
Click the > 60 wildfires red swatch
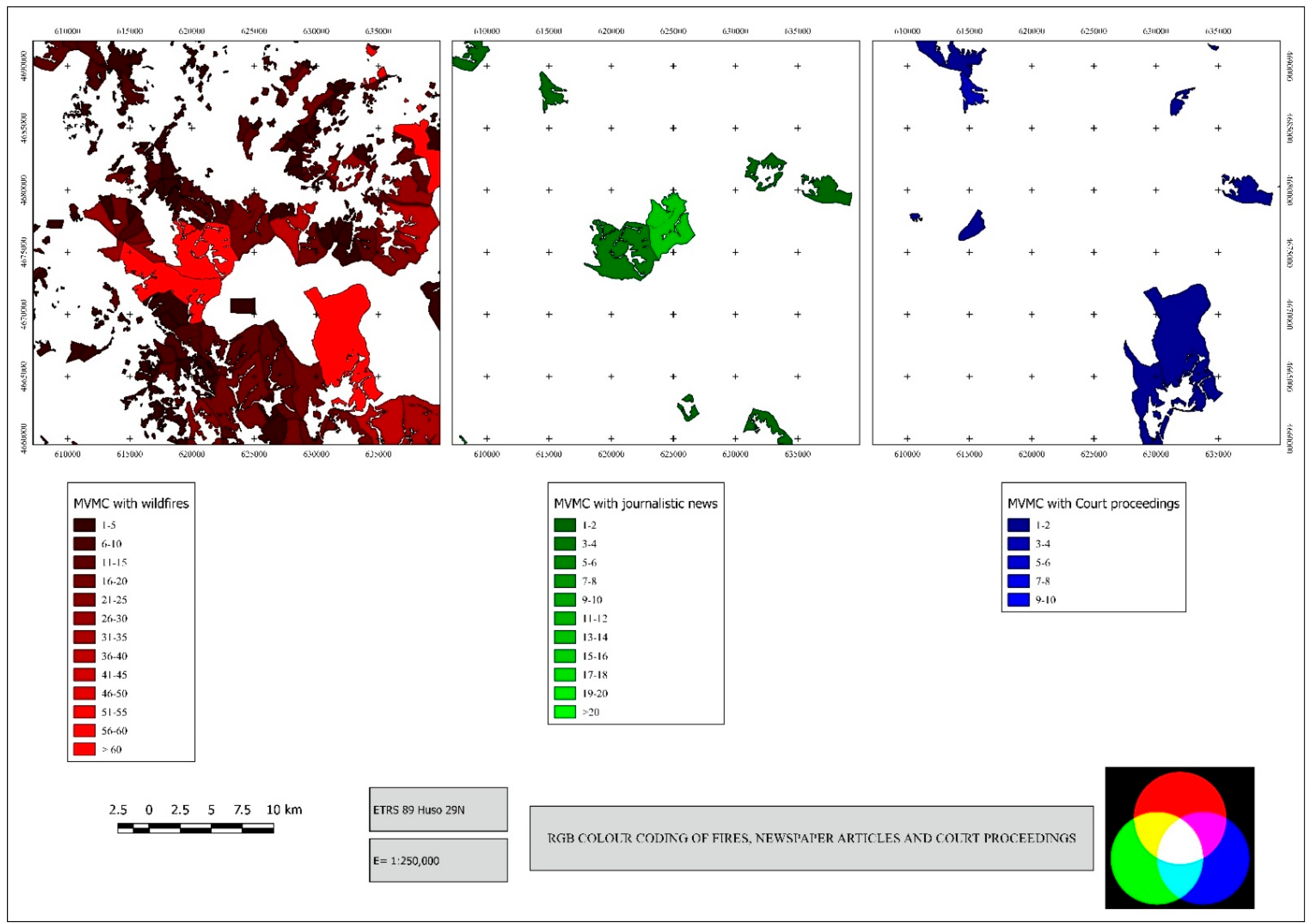click(x=85, y=750)
